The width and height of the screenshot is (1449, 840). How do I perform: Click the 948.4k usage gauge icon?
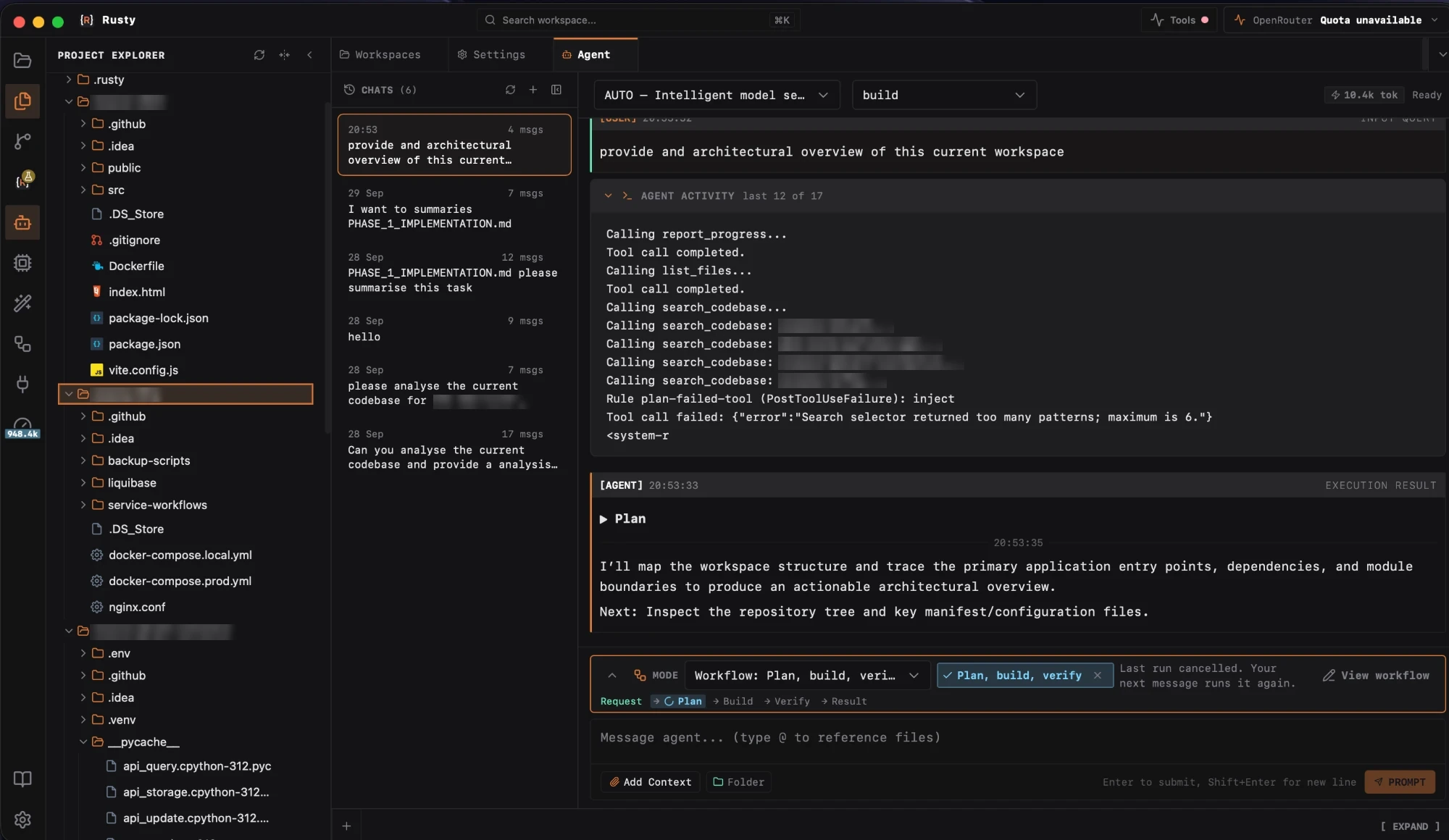(x=22, y=427)
